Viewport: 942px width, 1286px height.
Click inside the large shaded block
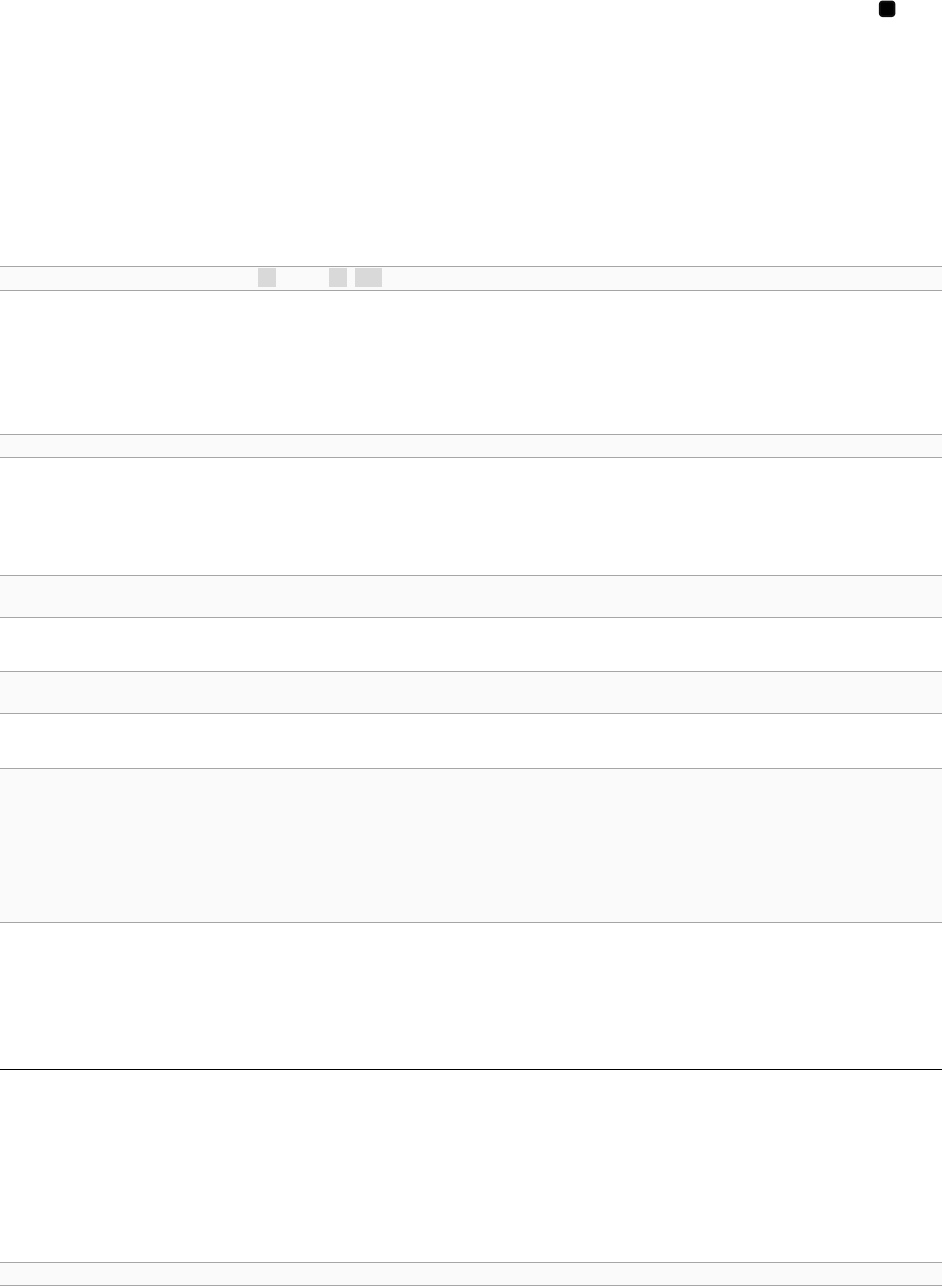pos(471,845)
